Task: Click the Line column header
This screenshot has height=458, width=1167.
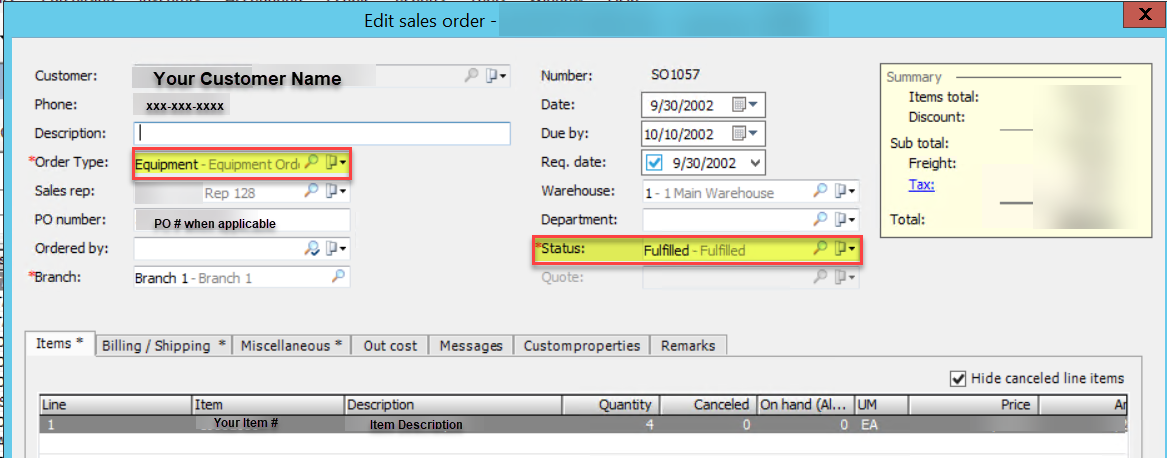Action: tap(115, 404)
